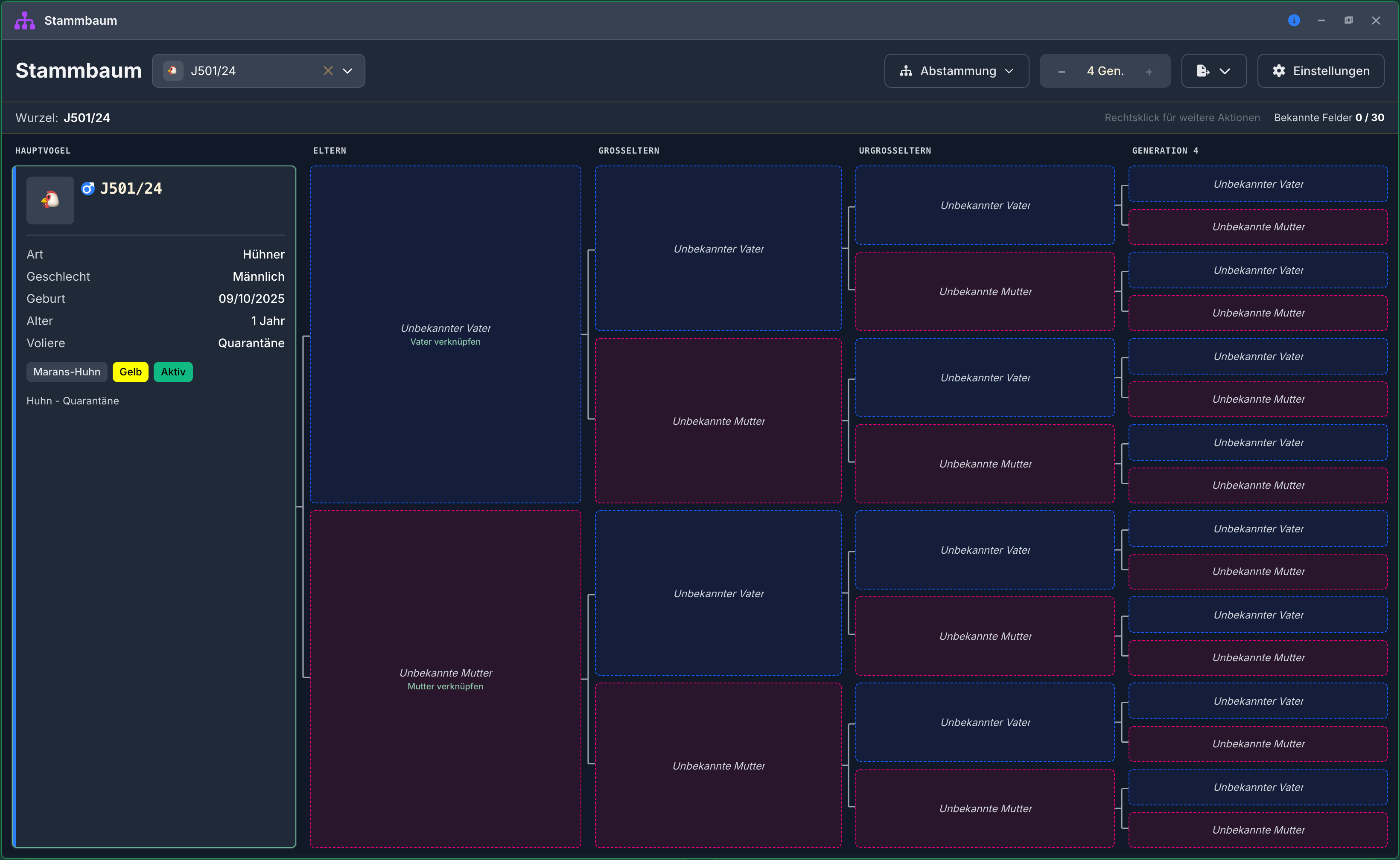This screenshot has width=1400, height=860.
Task: Click the chicken icon in bird selector
Action: (173, 70)
